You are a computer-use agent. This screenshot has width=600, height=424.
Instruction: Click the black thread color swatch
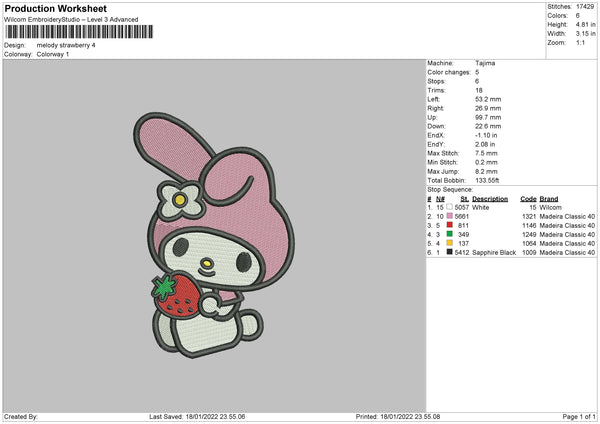tap(449, 252)
